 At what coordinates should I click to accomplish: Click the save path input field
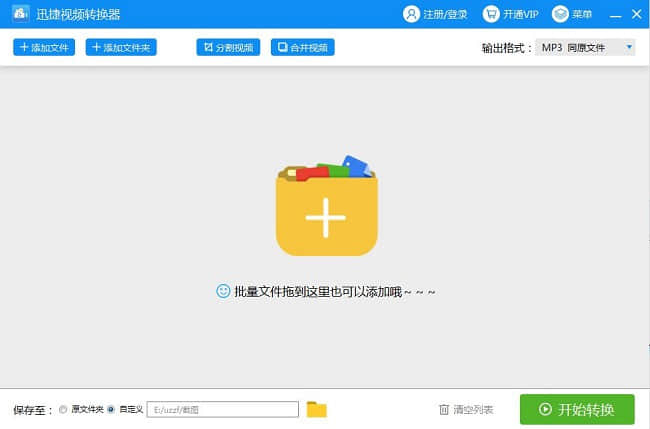point(223,410)
